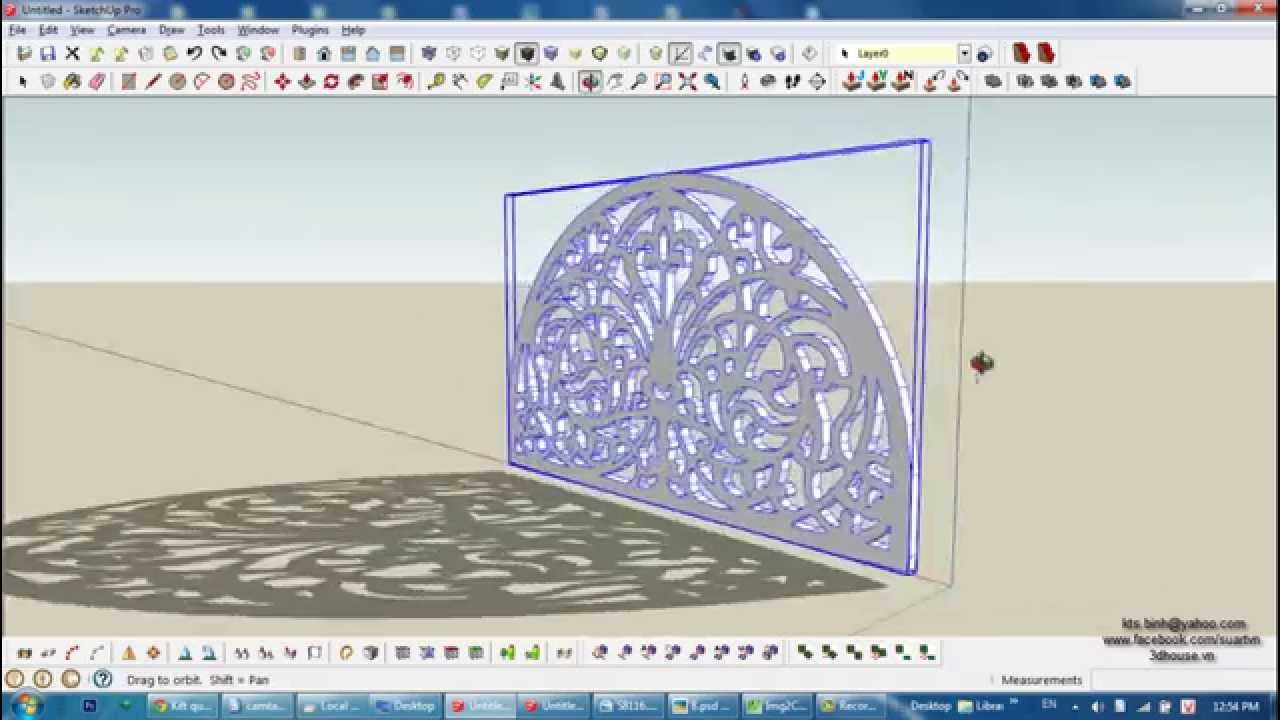The image size is (1280, 720).
Task: Choose the Look Around eye tool
Action: click(x=768, y=82)
